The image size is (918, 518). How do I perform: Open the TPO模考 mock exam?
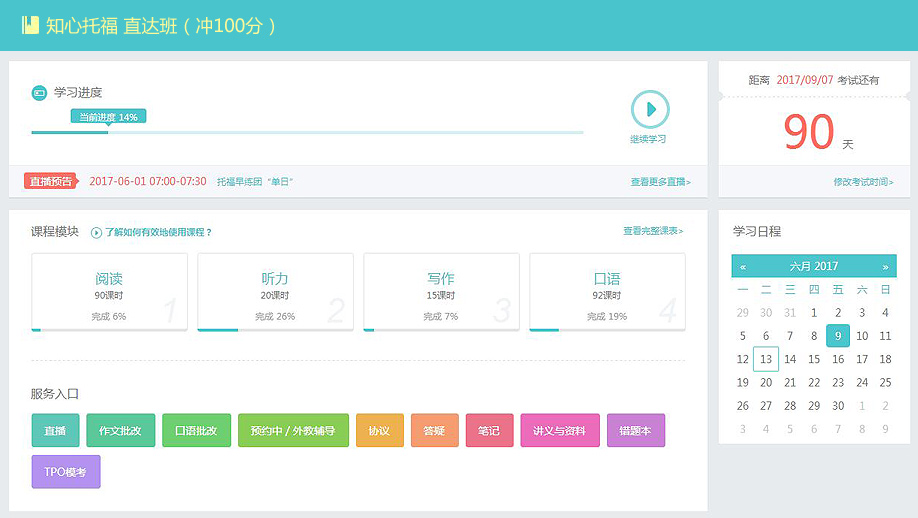[66, 472]
